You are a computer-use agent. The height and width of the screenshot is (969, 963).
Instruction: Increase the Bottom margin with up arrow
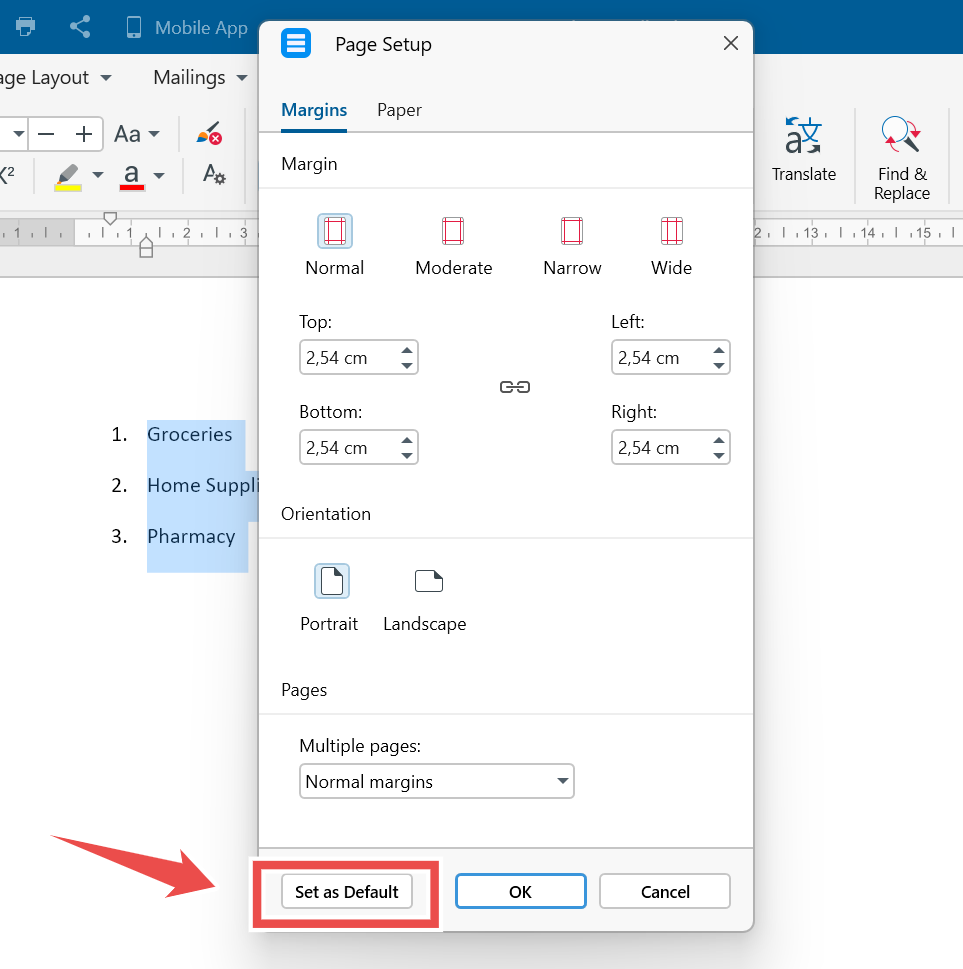407,440
